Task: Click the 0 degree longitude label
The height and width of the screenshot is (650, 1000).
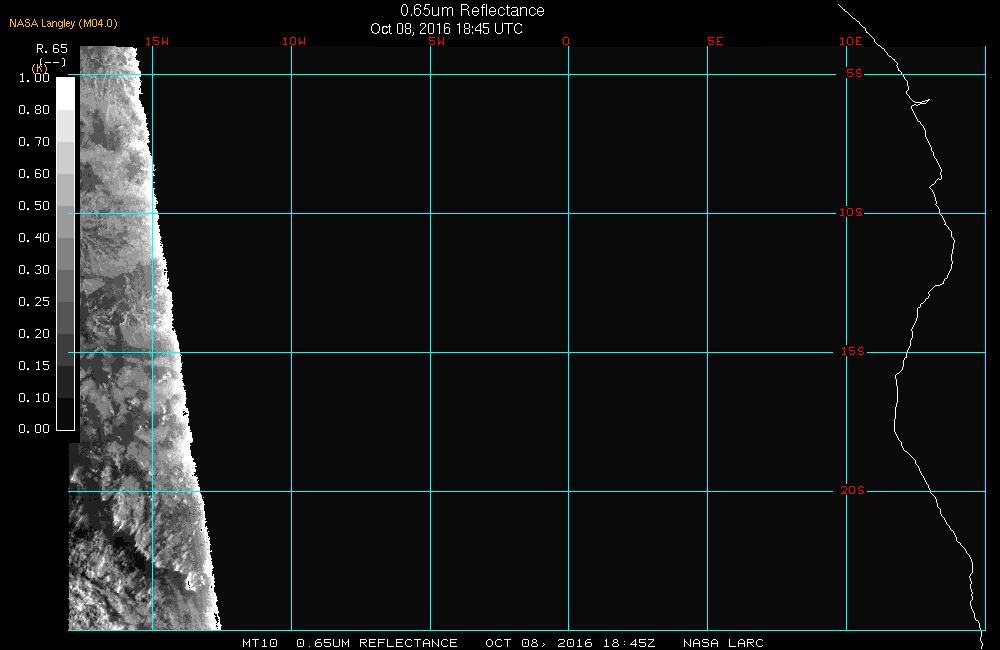Action: click(x=567, y=41)
